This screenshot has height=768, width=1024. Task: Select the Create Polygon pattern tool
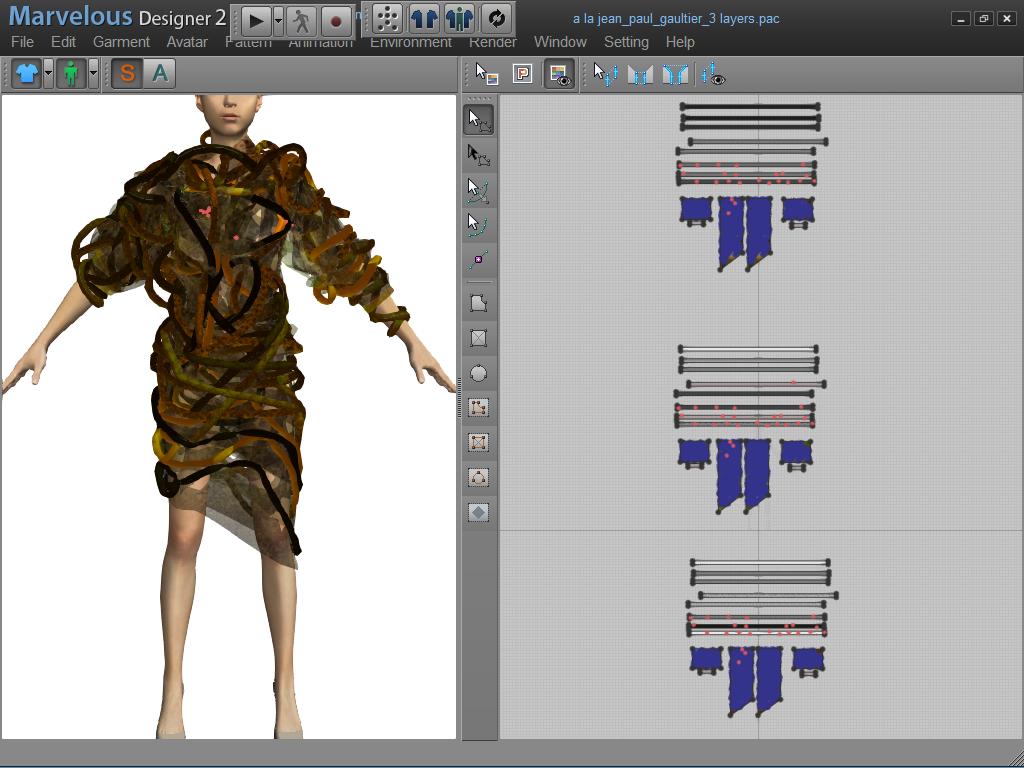pos(479,303)
